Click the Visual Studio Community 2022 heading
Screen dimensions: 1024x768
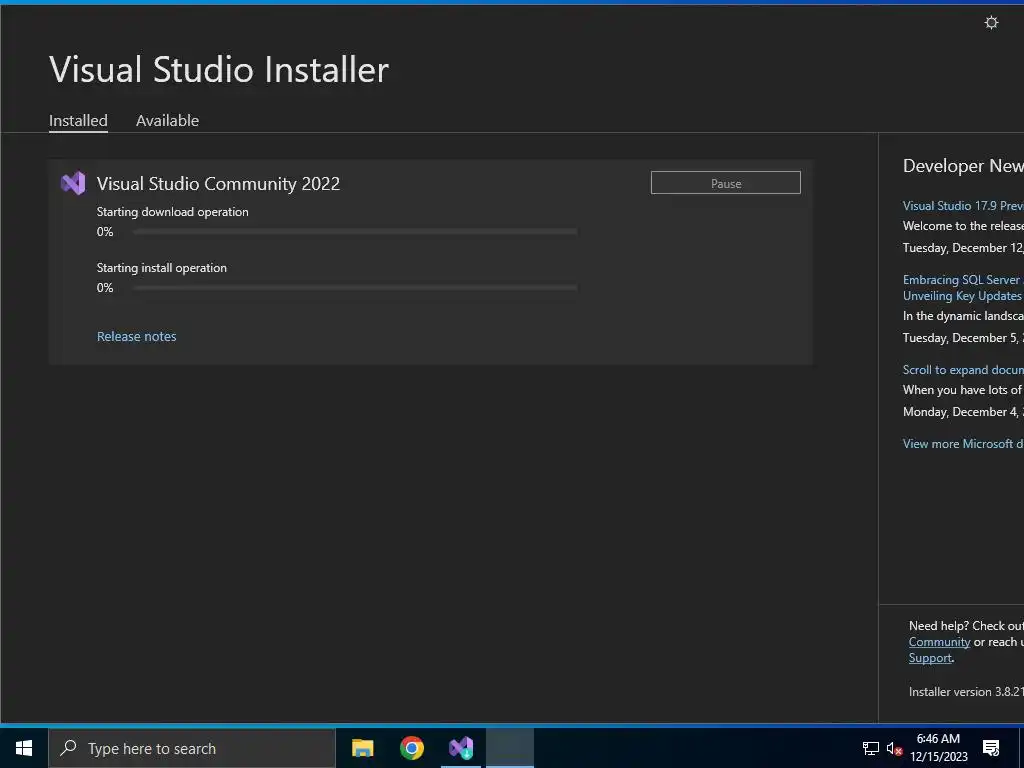[218, 184]
